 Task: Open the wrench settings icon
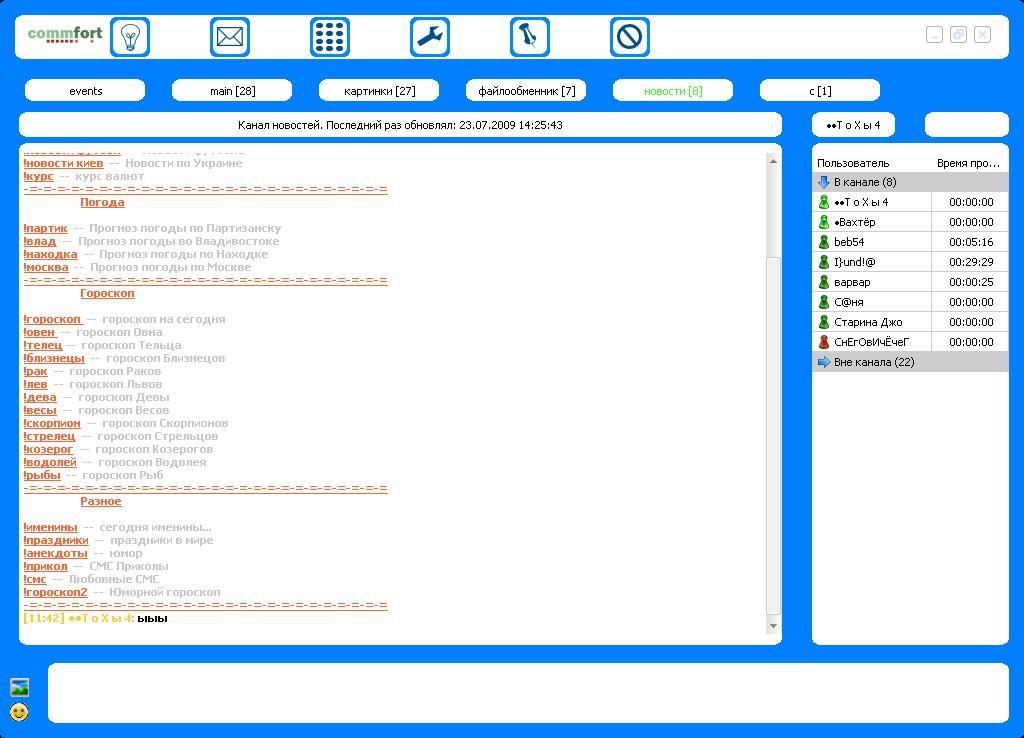coord(430,38)
